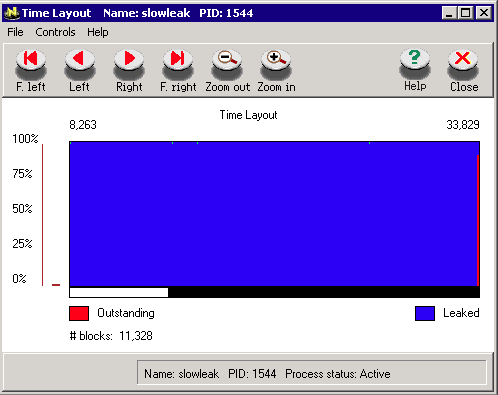Image resolution: width=498 pixels, height=395 pixels.
Task: Open the Controls menu
Action: coord(55,32)
